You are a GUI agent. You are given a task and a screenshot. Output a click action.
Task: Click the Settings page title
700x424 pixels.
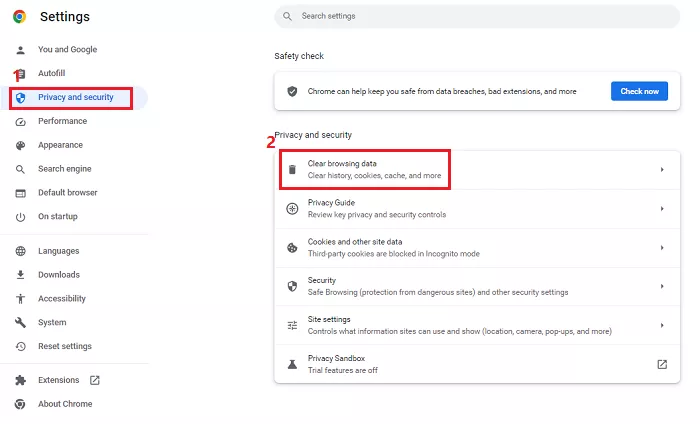[65, 17]
